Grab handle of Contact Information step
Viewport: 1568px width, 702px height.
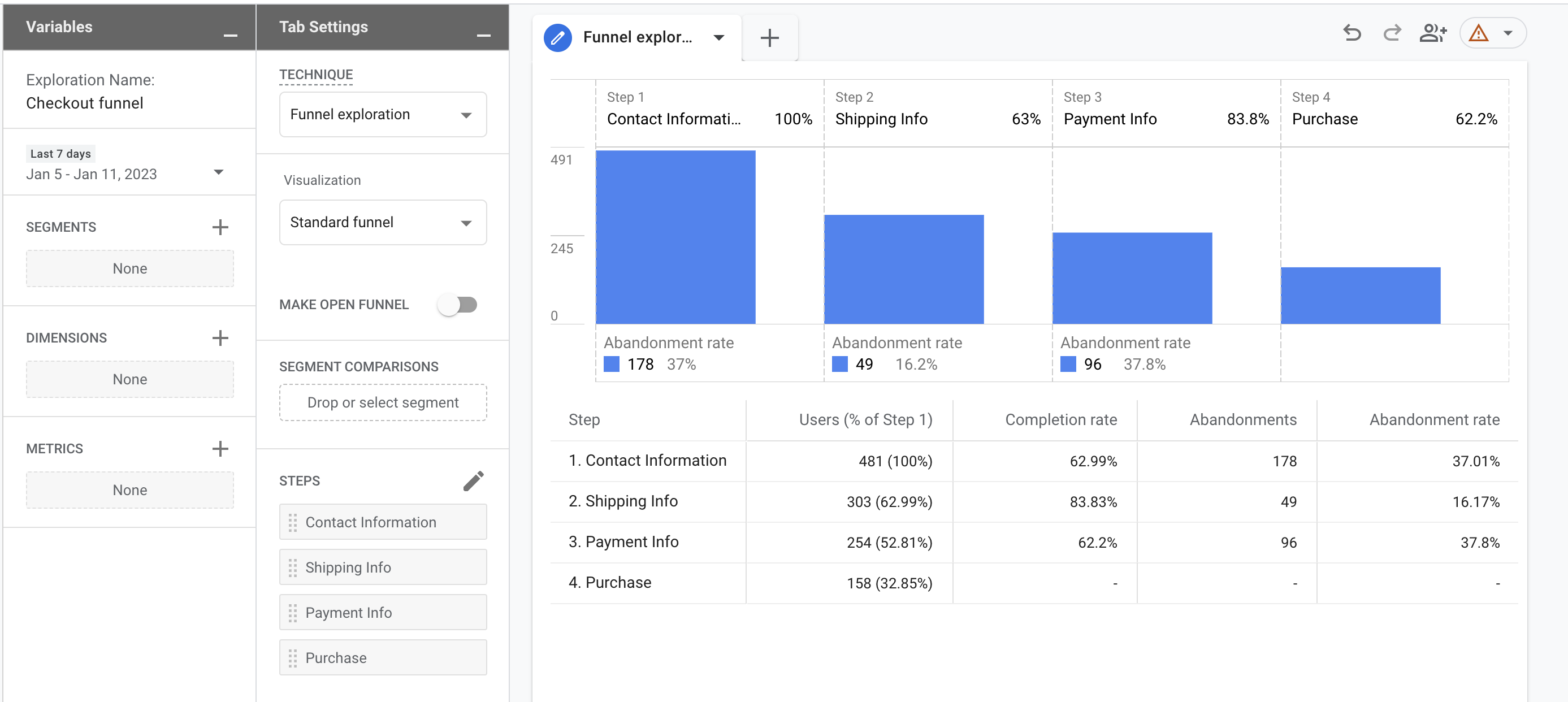coord(293,522)
